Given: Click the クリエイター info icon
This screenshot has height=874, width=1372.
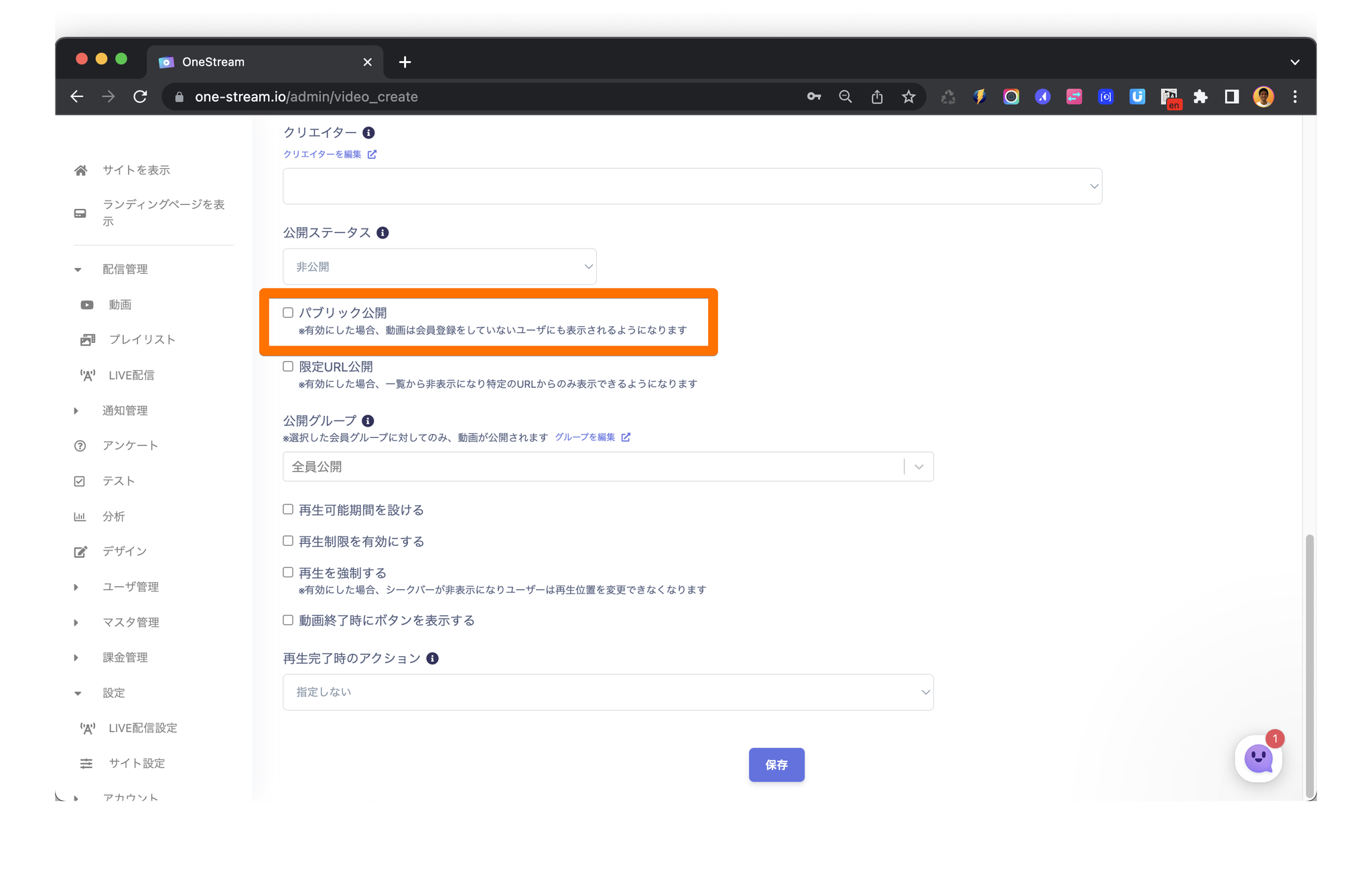Looking at the screenshot, I should coord(368,133).
